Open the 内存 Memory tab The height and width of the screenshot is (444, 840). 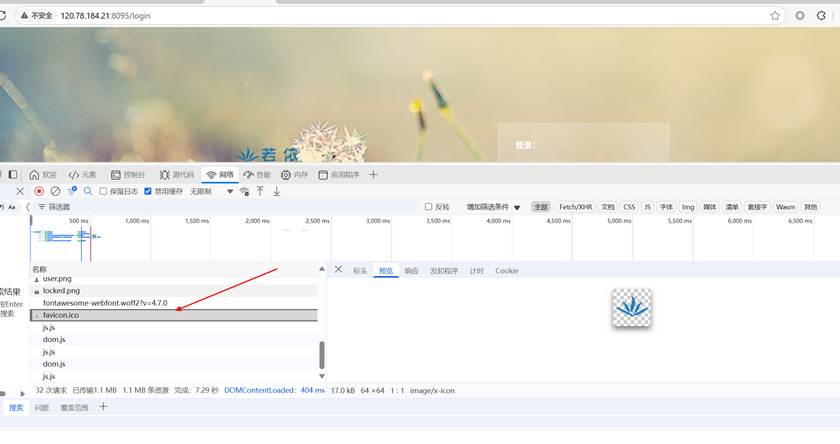[295, 175]
